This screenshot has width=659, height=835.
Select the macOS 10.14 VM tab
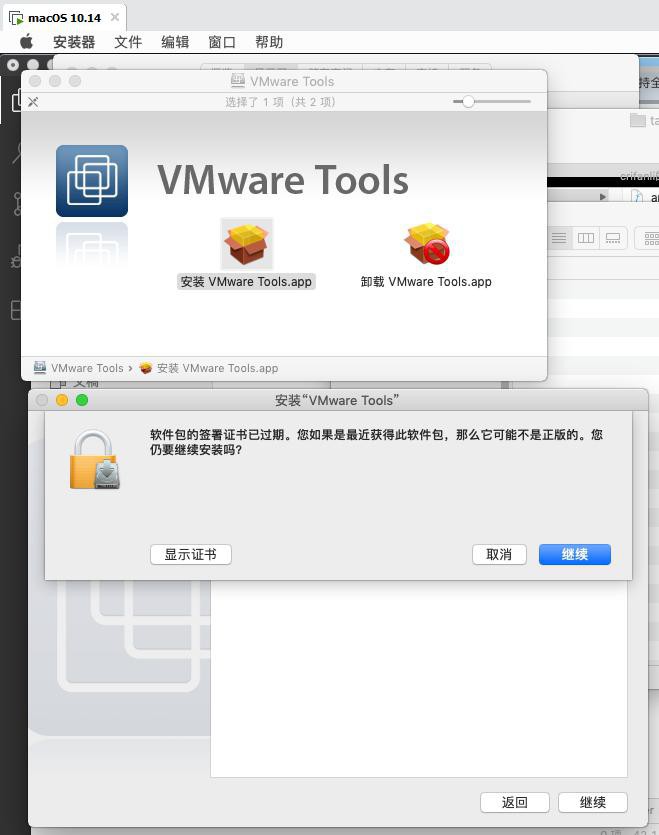click(64, 18)
